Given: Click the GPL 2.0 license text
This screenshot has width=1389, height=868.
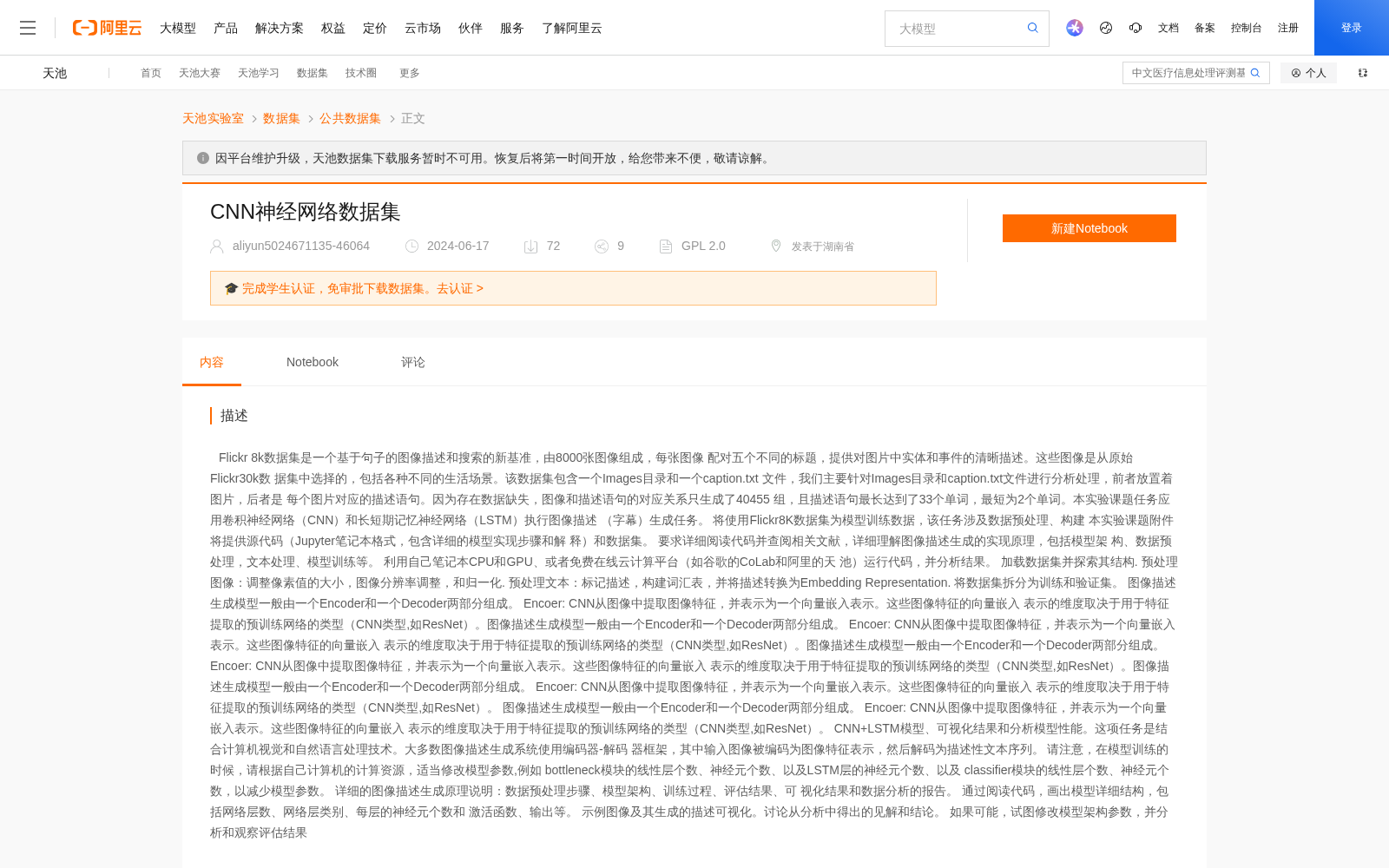Looking at the screenshot, I should [x=703, y=246].
